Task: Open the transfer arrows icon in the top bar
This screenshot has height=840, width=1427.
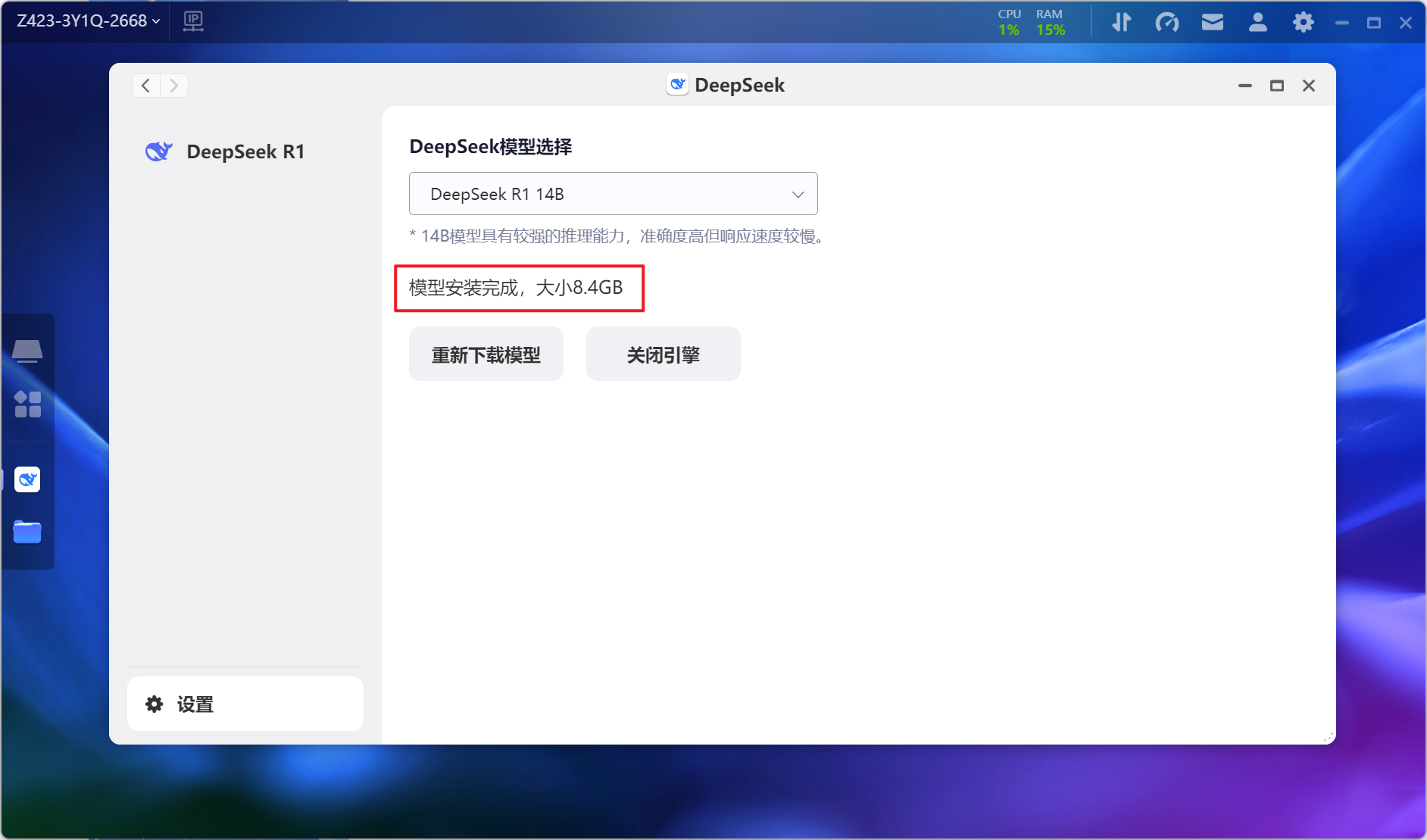Action: point(1122,22)
